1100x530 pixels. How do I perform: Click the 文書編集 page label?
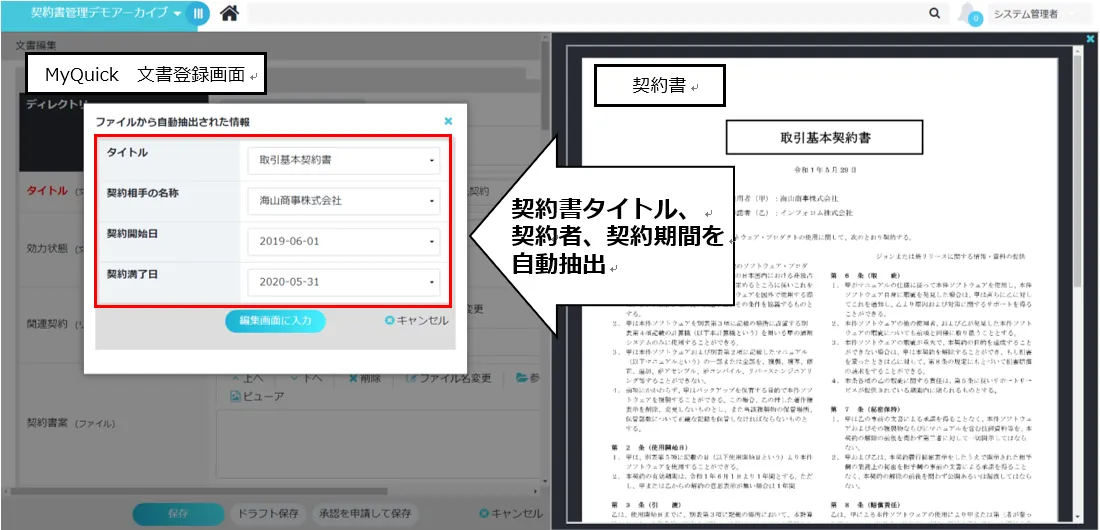point(36,45)
